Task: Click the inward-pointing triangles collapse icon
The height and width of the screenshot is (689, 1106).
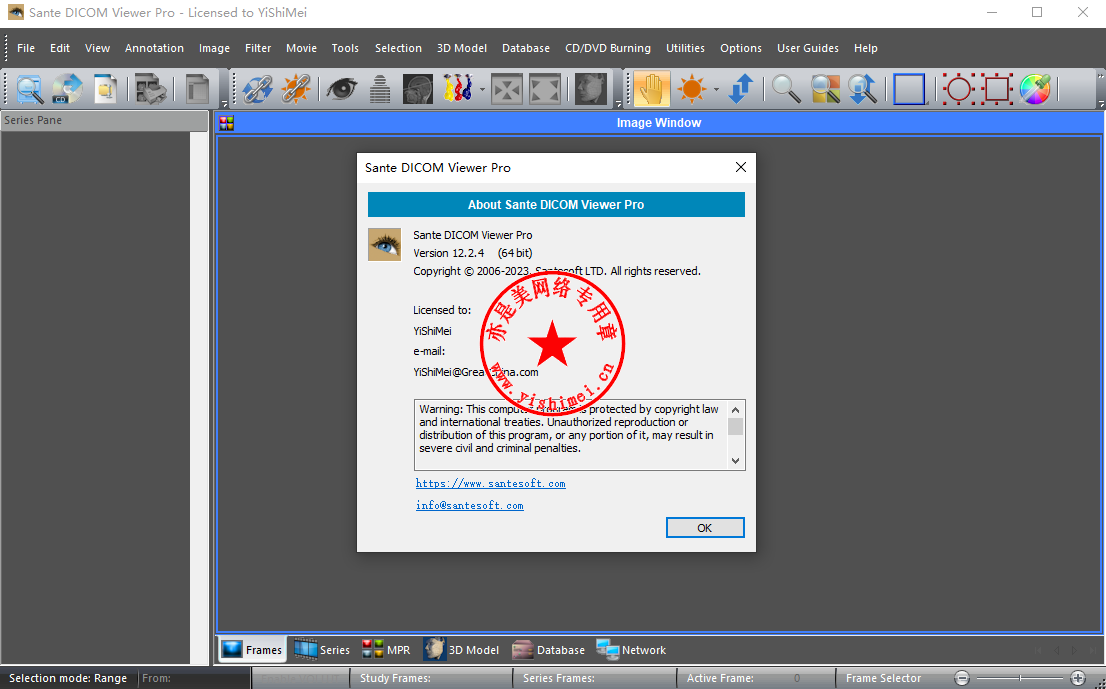Action: [506, 89]
